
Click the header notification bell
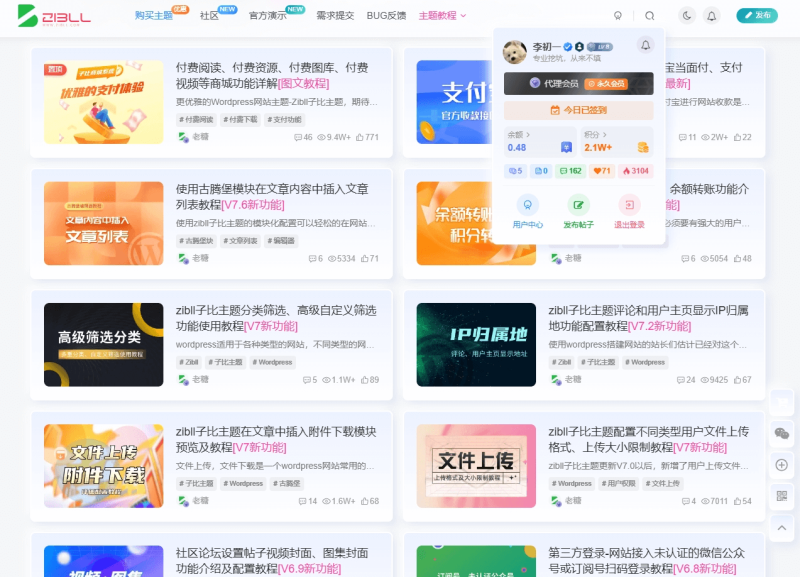(711, 16)
